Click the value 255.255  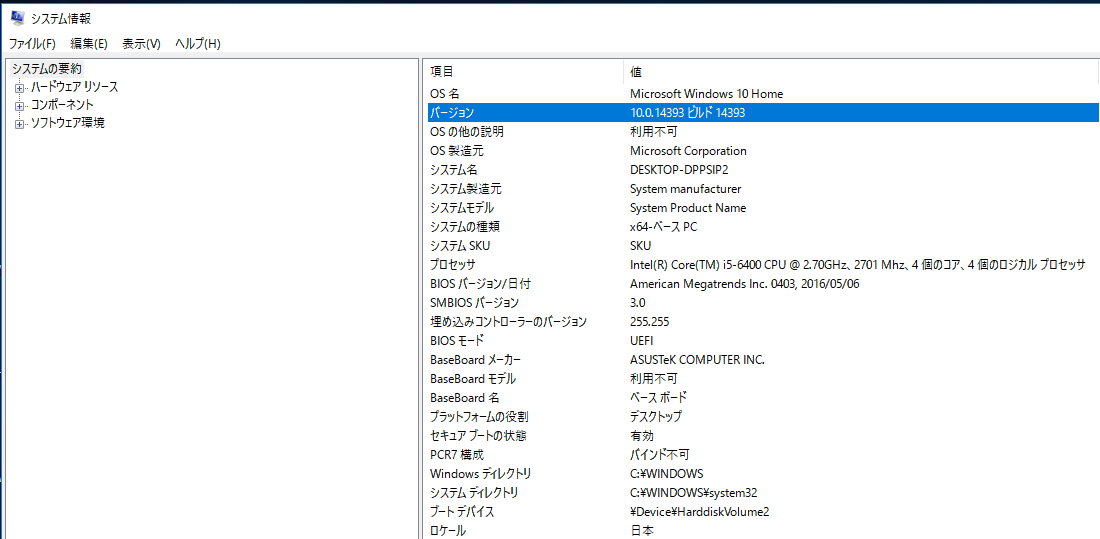click(650, 322)
